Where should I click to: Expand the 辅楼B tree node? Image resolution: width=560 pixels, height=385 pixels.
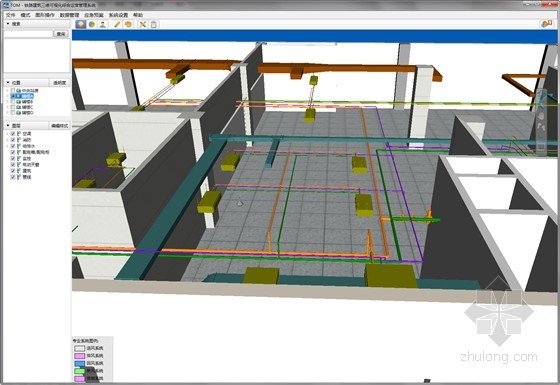pyautogui.click(x=8, y=102)
